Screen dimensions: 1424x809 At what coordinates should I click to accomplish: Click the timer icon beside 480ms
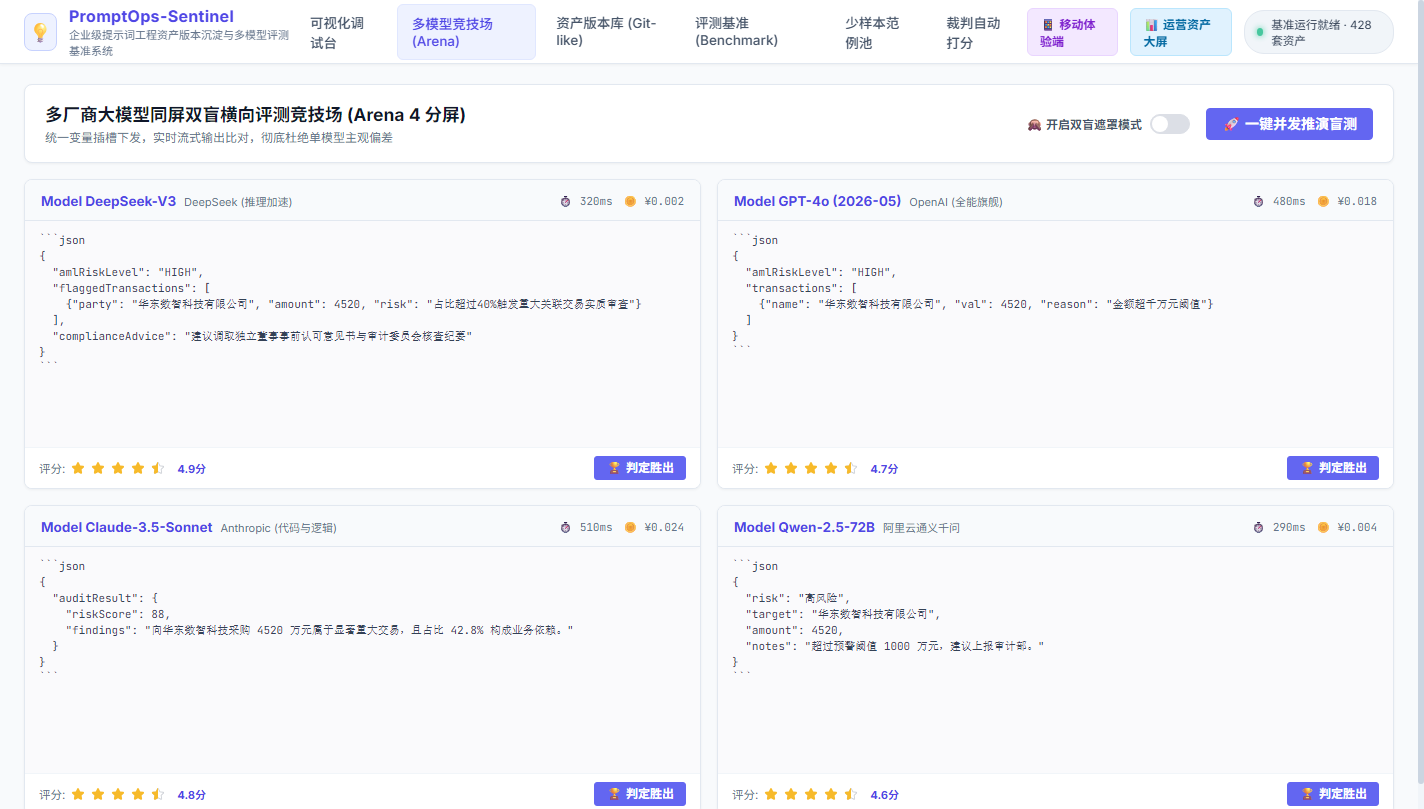point(1259,201)
